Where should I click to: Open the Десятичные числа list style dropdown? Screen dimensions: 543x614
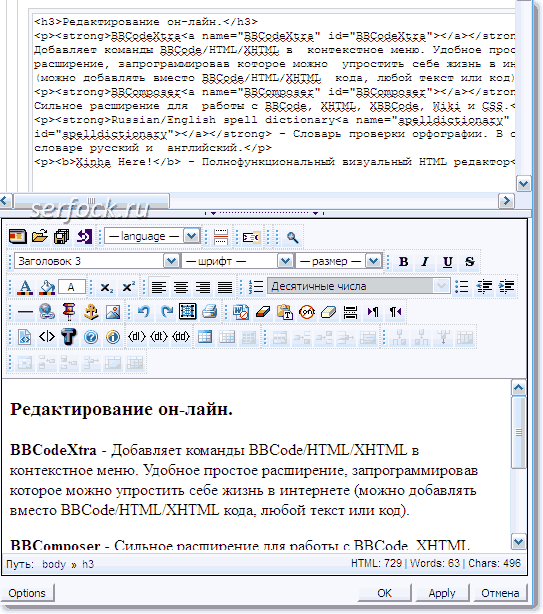point(359,286)
